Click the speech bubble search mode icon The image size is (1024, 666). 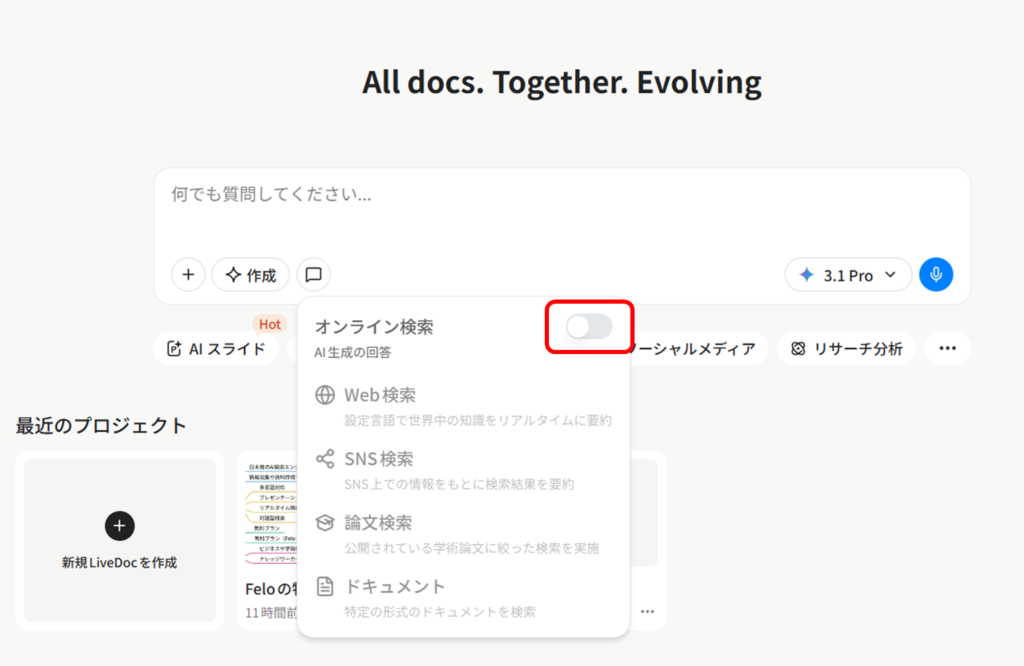pos(313,274)
